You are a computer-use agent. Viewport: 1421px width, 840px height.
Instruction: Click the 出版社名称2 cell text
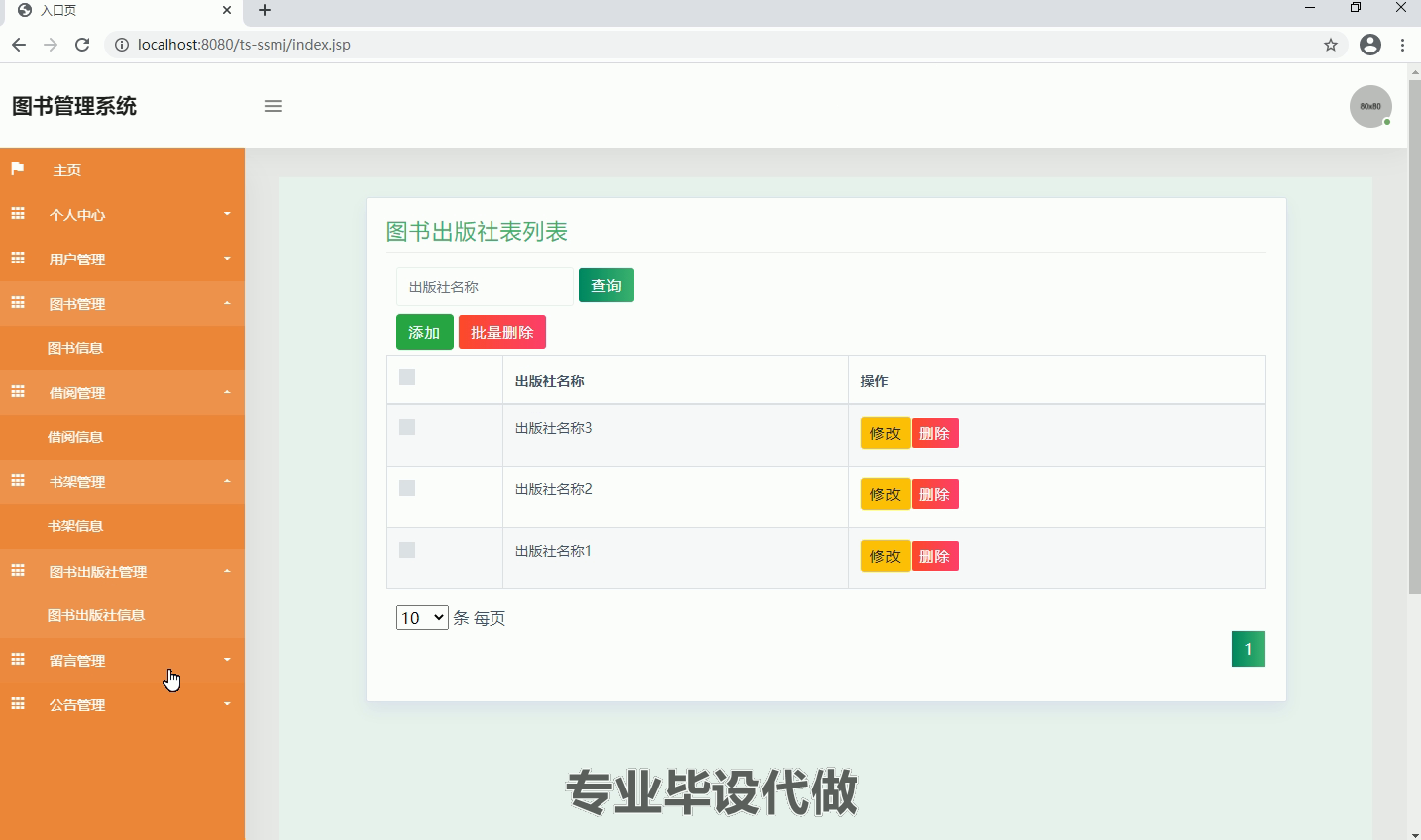[553, 489]
